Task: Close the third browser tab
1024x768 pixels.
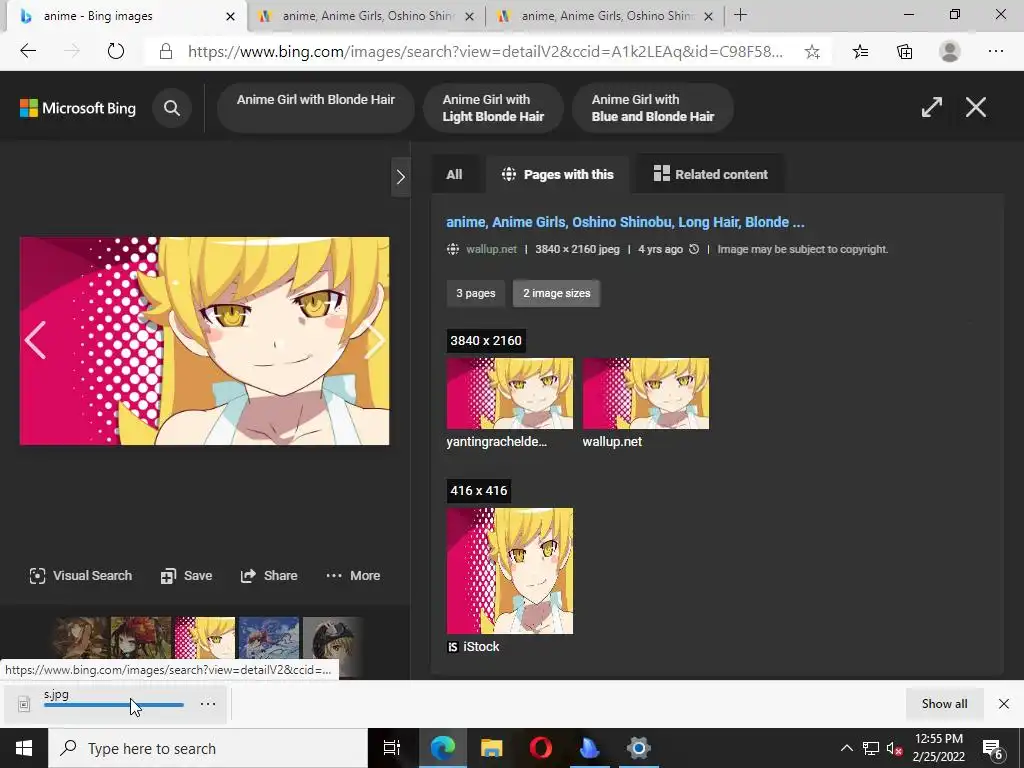Action: pyautogui.click(x=708, y=16)
